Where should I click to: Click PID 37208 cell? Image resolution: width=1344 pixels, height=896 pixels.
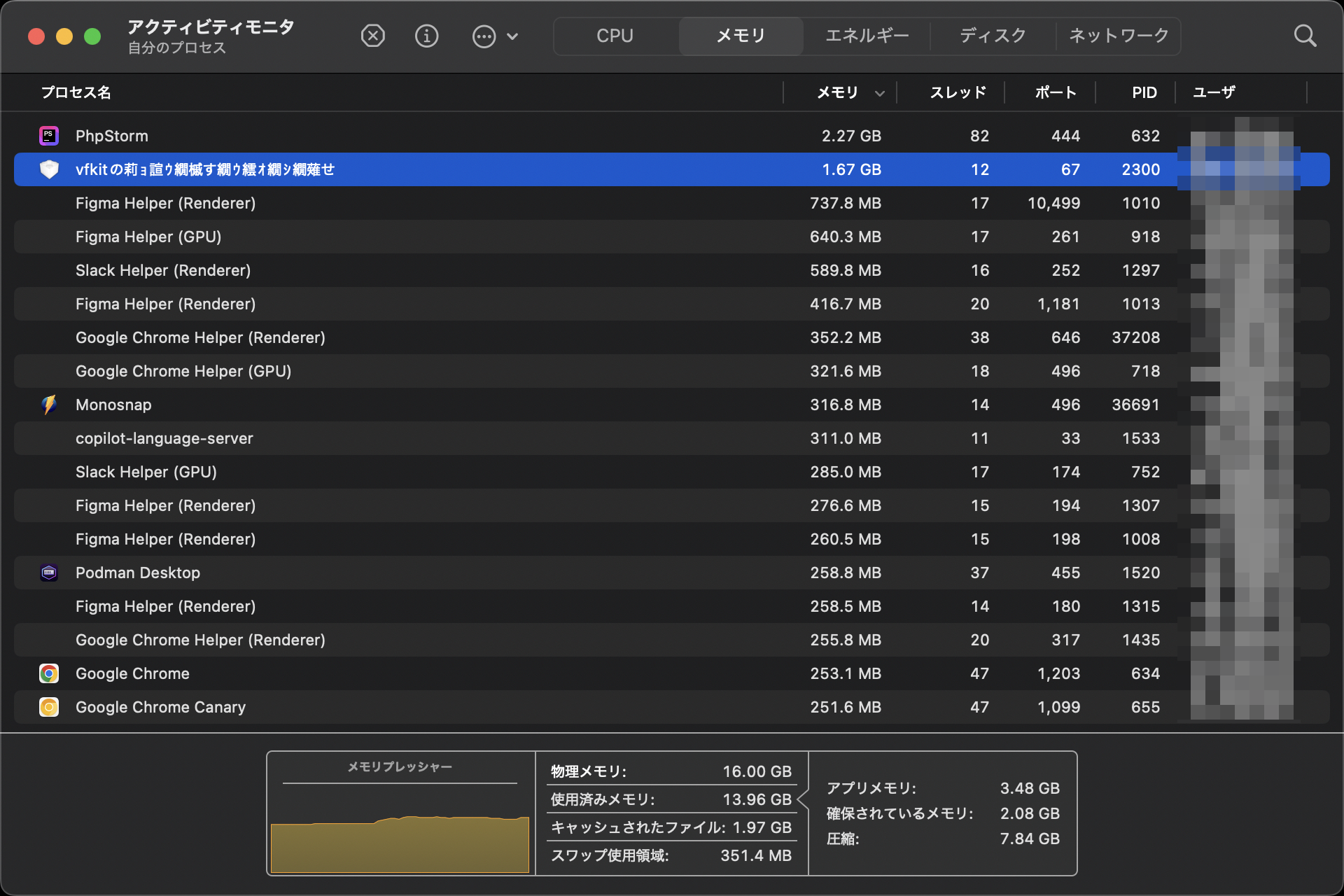(x=1135, y=337)
